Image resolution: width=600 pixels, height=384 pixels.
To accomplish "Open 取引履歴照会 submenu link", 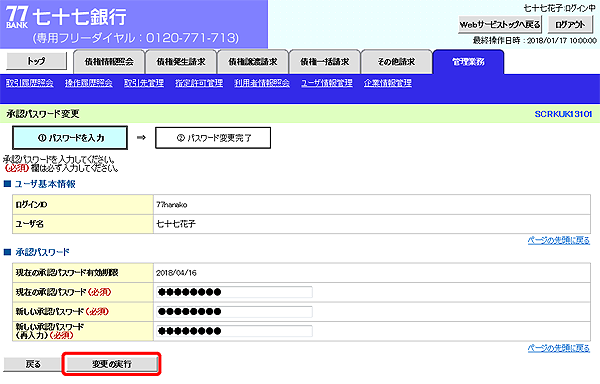I will (x=29, y=83).
